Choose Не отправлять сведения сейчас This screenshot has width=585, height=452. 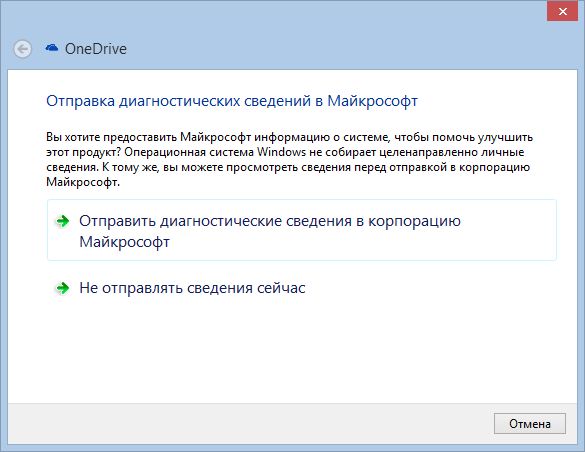301,288
